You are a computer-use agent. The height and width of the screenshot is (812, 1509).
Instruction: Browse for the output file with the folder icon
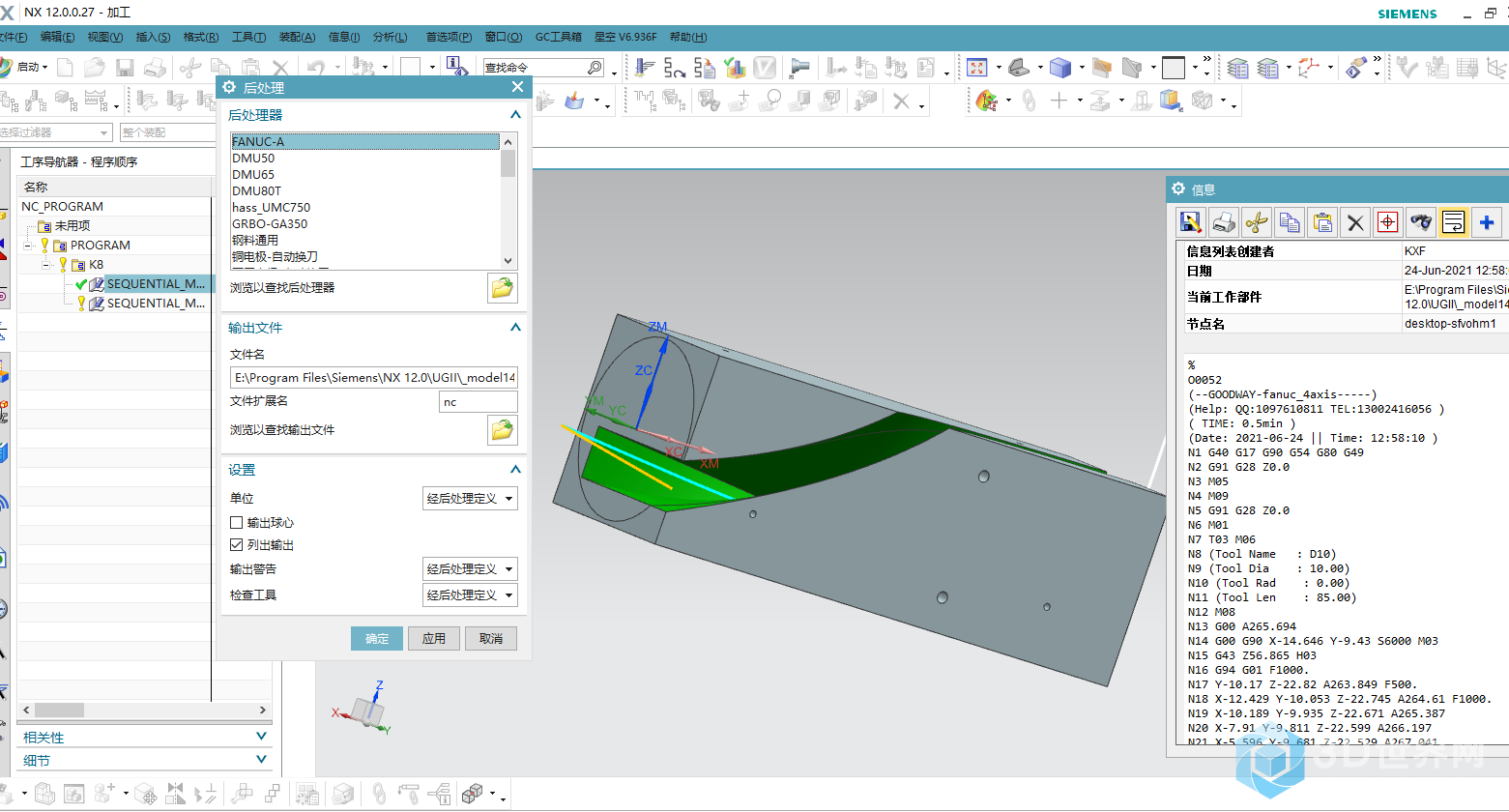(502, 430)
